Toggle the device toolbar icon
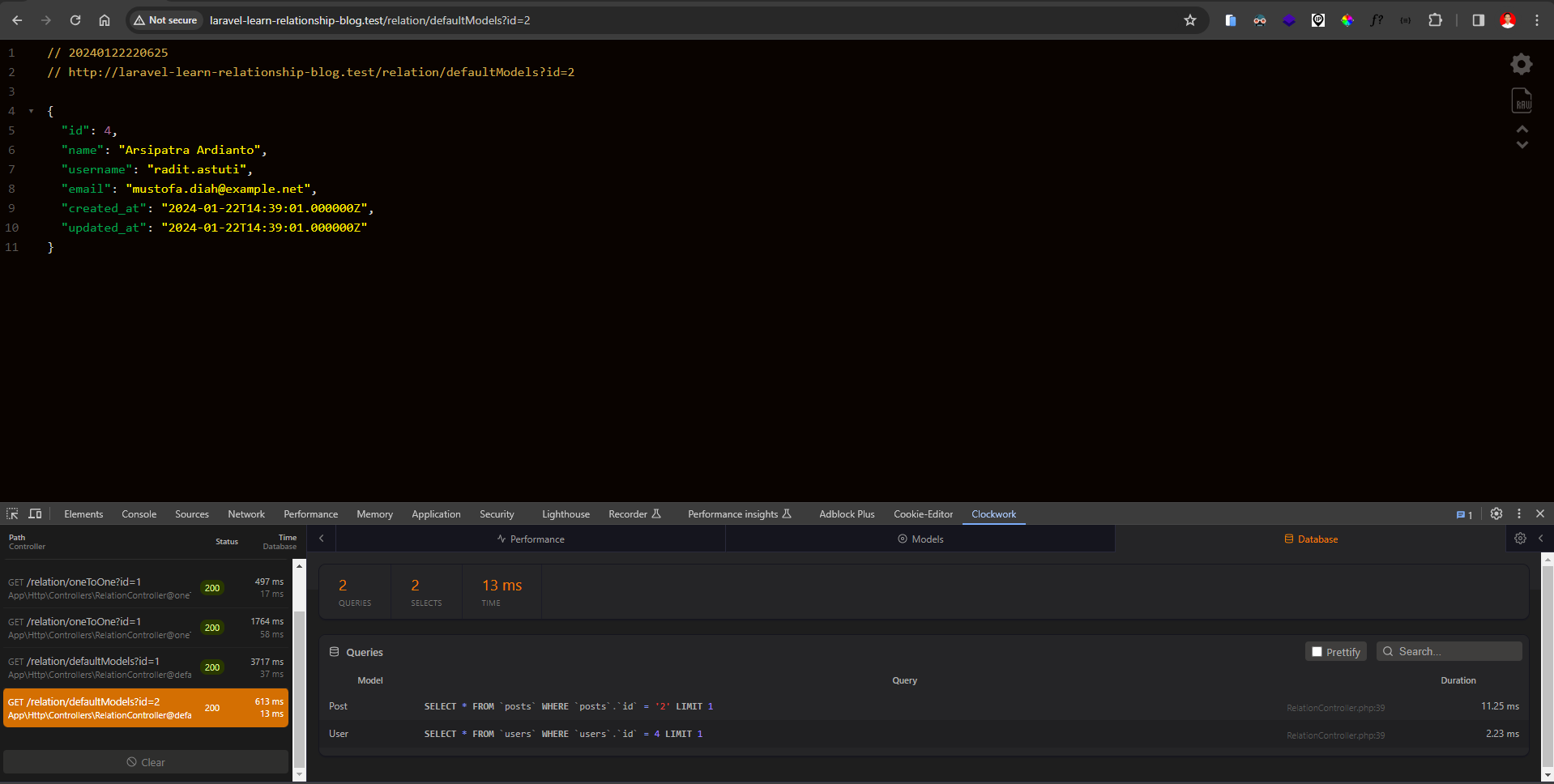Image resolution: width=1554 pixels, height=784 pixels. pyautogui.click(x=35, y=513)
